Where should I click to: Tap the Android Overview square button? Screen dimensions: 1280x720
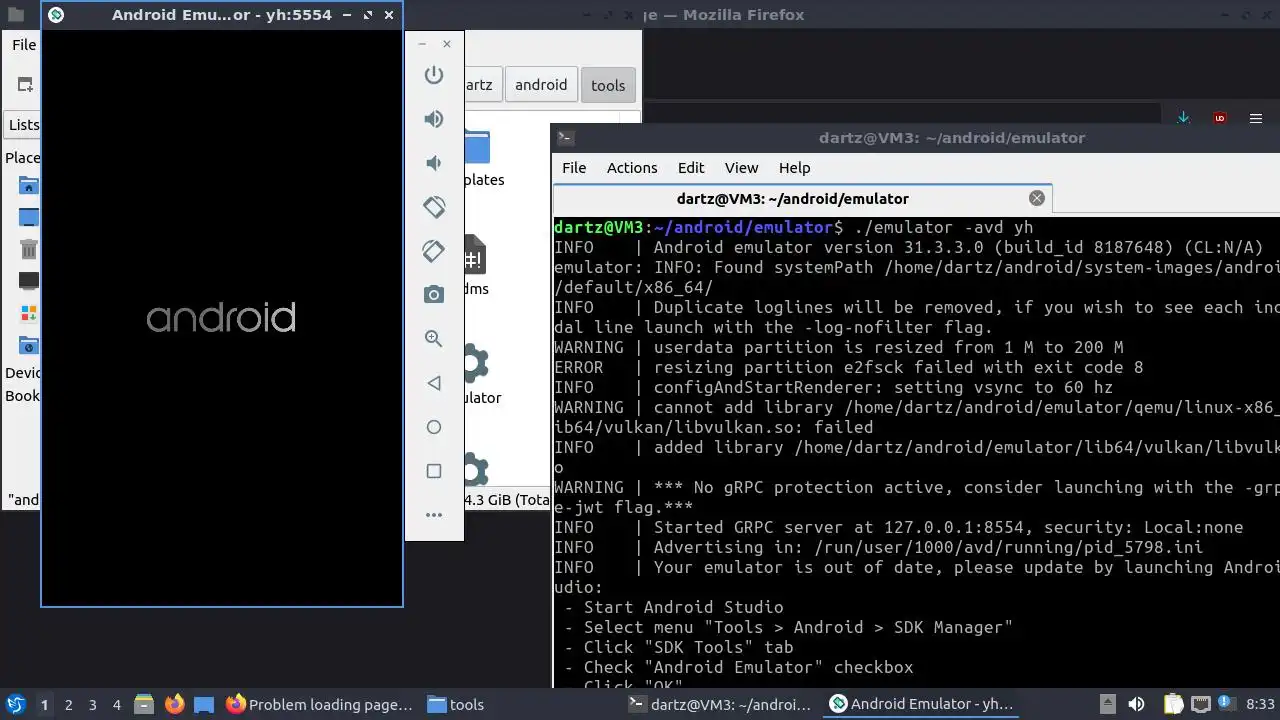[x=433, y=471]
